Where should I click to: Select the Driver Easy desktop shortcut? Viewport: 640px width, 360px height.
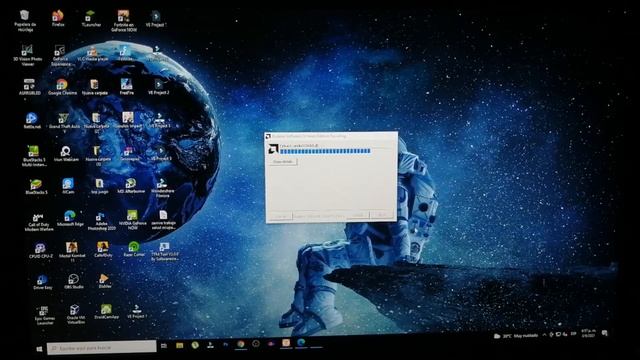pyautogui.click(x=42, y=282)
